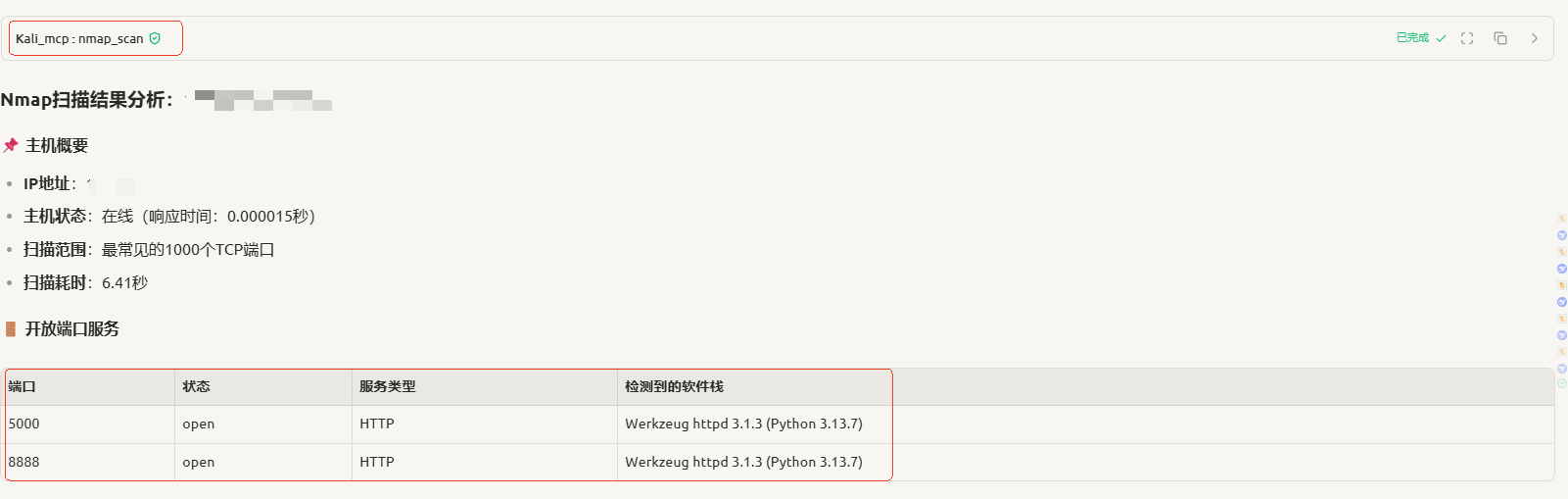Click the brown icon beside 开放端口服务
This screenshot has width=1568, height=499.
tap(11, 328)
